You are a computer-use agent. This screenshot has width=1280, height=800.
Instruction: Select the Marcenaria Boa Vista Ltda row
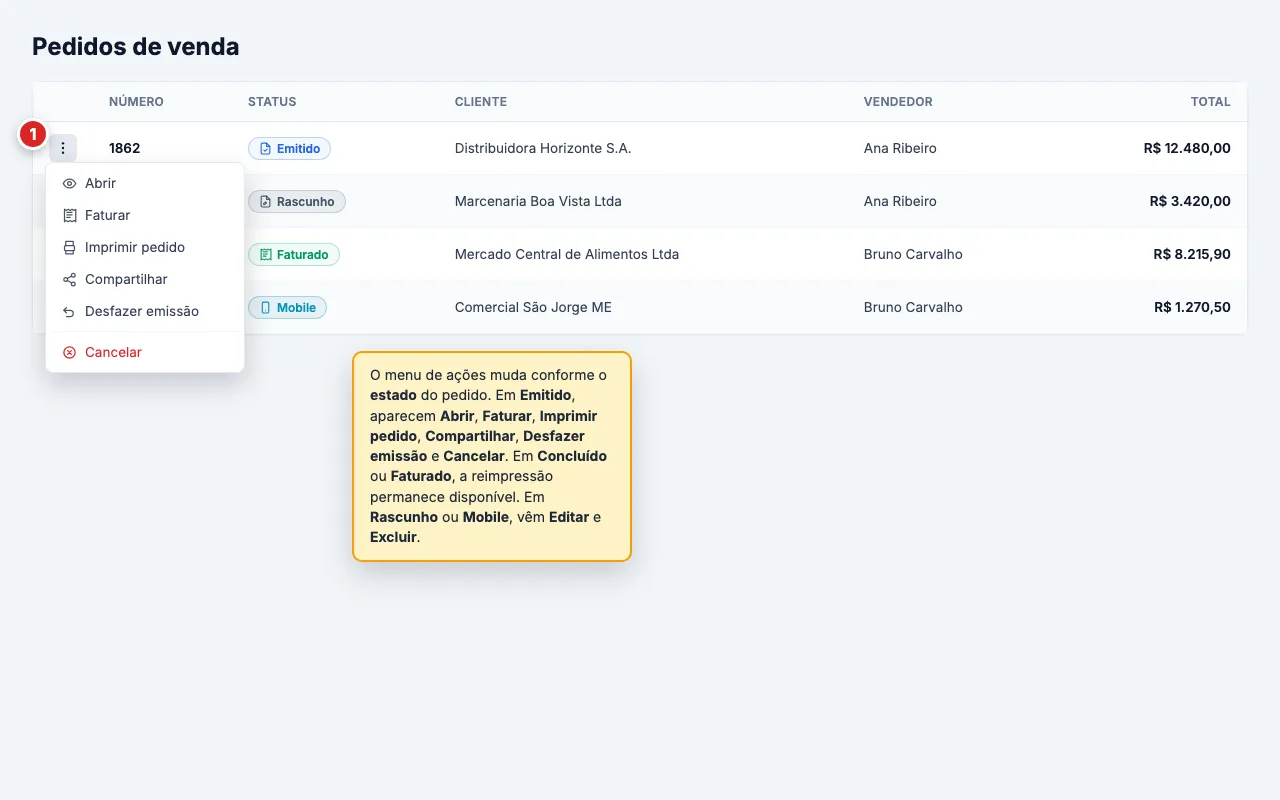640,202
